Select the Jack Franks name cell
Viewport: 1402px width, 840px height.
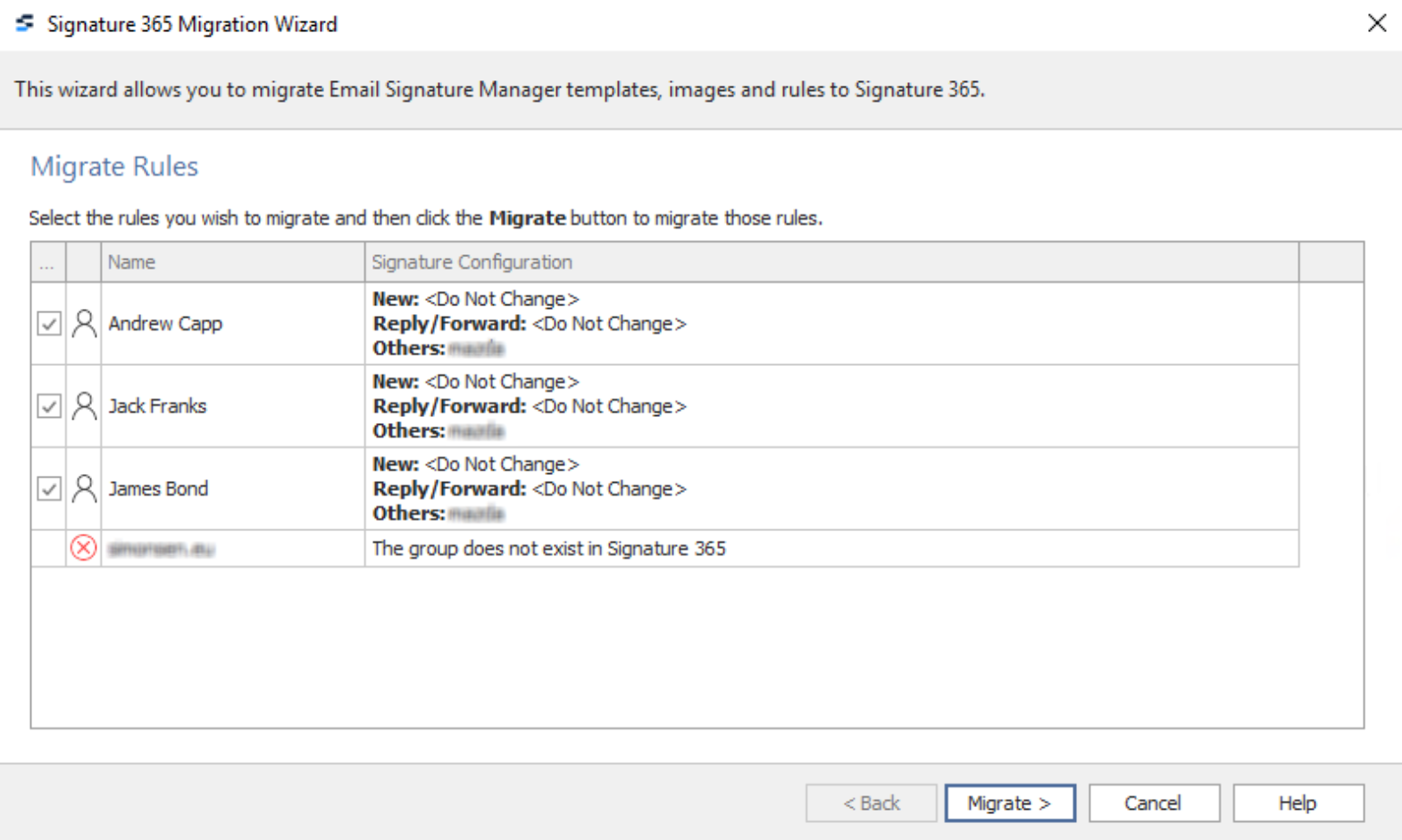(232, 406)
